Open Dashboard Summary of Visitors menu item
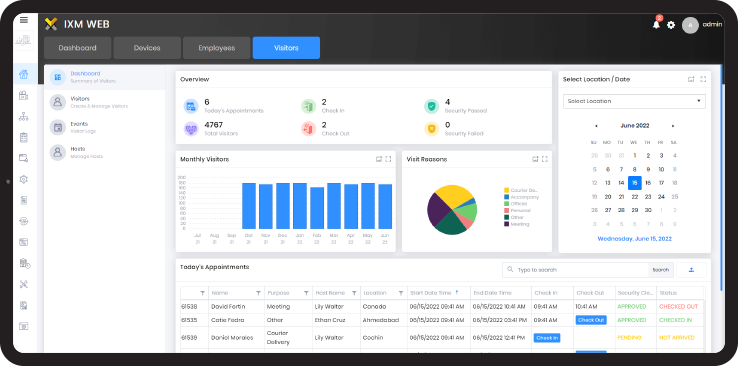 [105, 77]
